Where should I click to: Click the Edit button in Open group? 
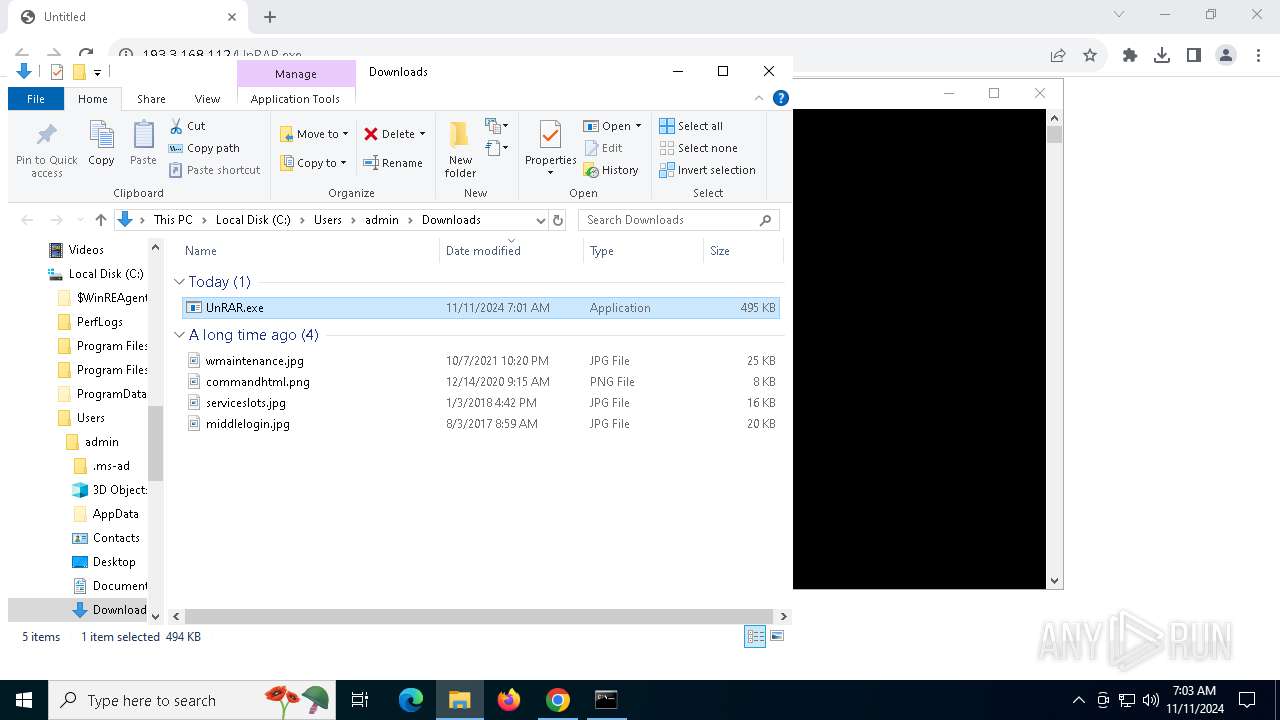[x=603, y=148]
